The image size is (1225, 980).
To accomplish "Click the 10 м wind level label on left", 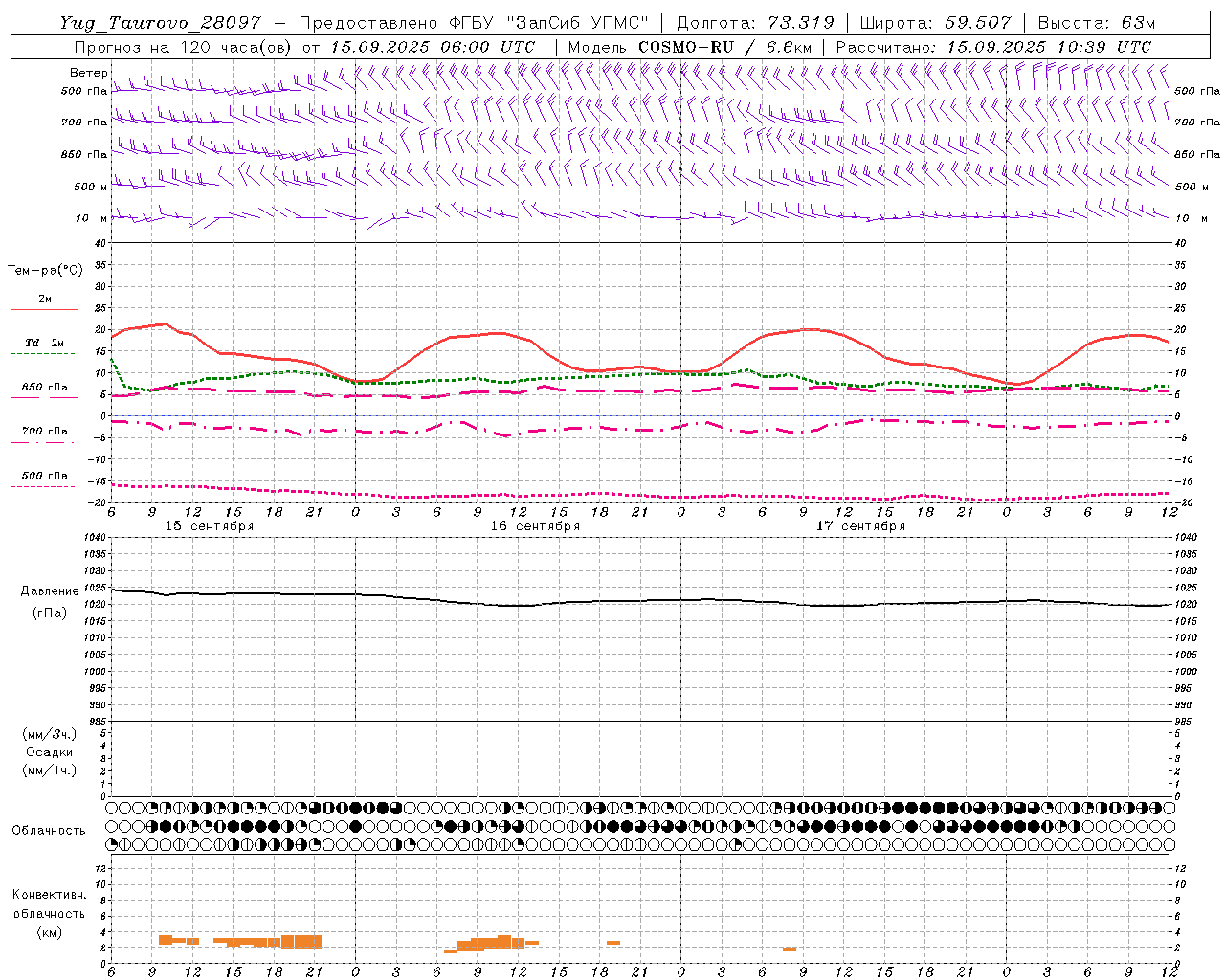I will [x=92, y=218].
